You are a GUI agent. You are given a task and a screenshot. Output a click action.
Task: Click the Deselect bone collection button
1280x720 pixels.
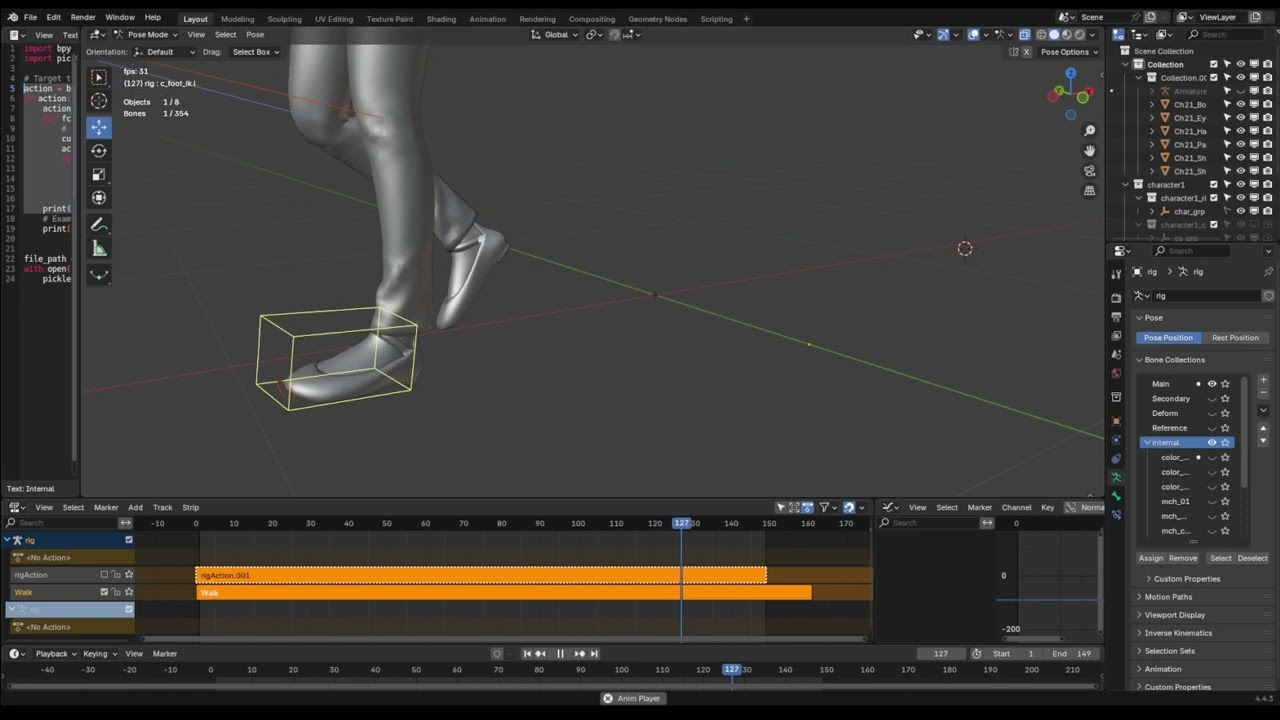[x=1252, y=558]
